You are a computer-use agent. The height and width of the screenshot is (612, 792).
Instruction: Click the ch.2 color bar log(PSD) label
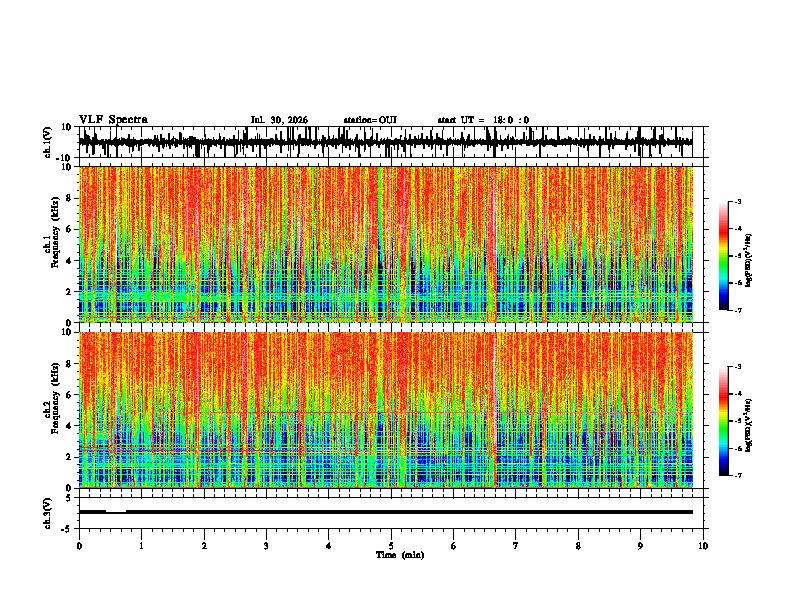tap(749, 425)
